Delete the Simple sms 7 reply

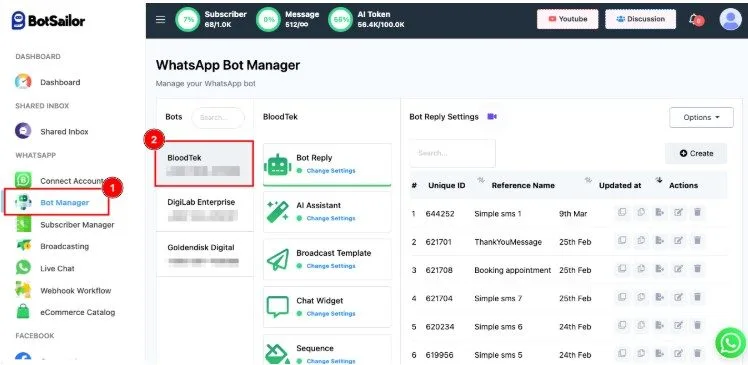pyautogui.click(x=697, y=297)
